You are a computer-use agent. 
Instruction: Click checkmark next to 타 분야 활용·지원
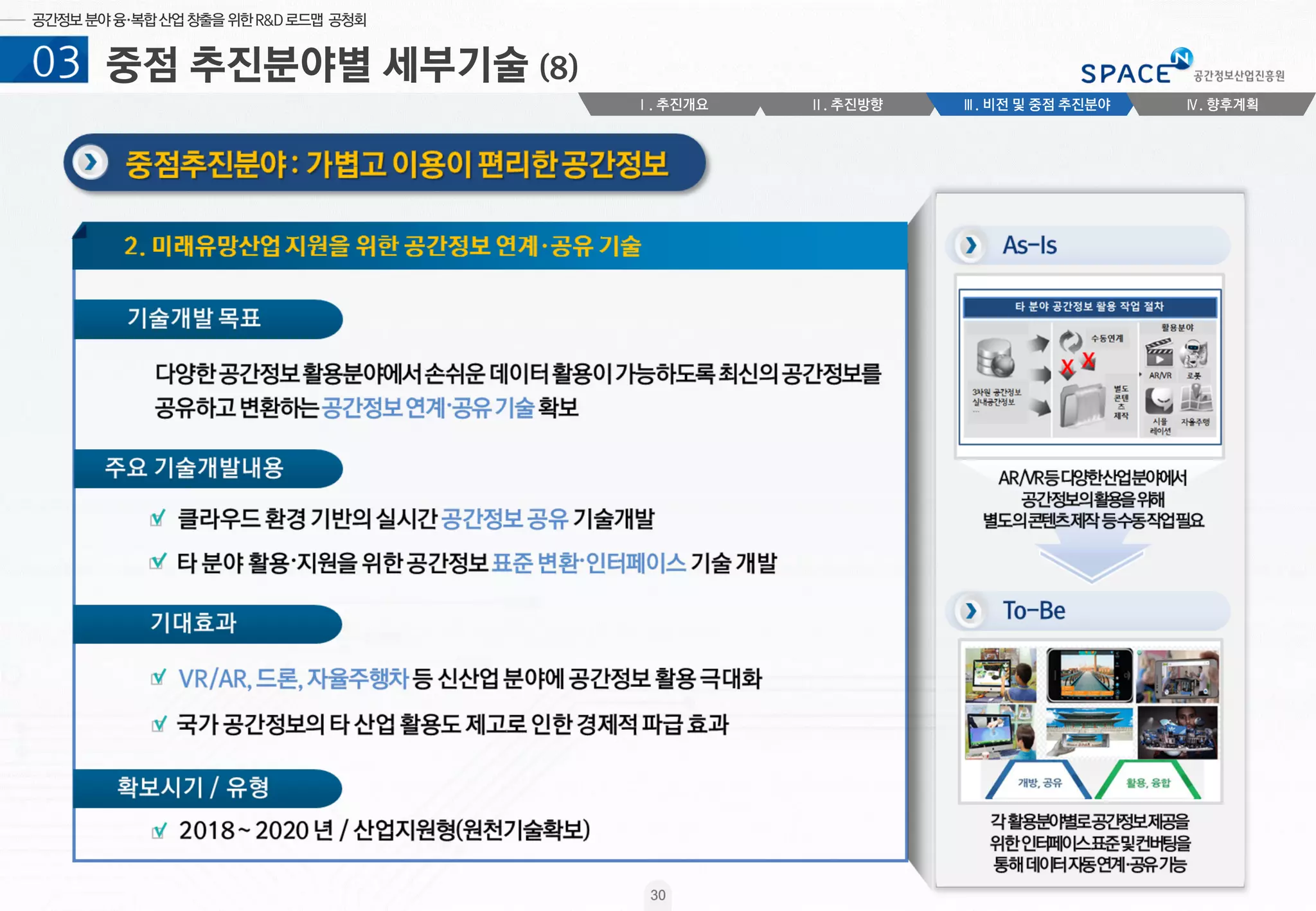(x=157, y=562)
